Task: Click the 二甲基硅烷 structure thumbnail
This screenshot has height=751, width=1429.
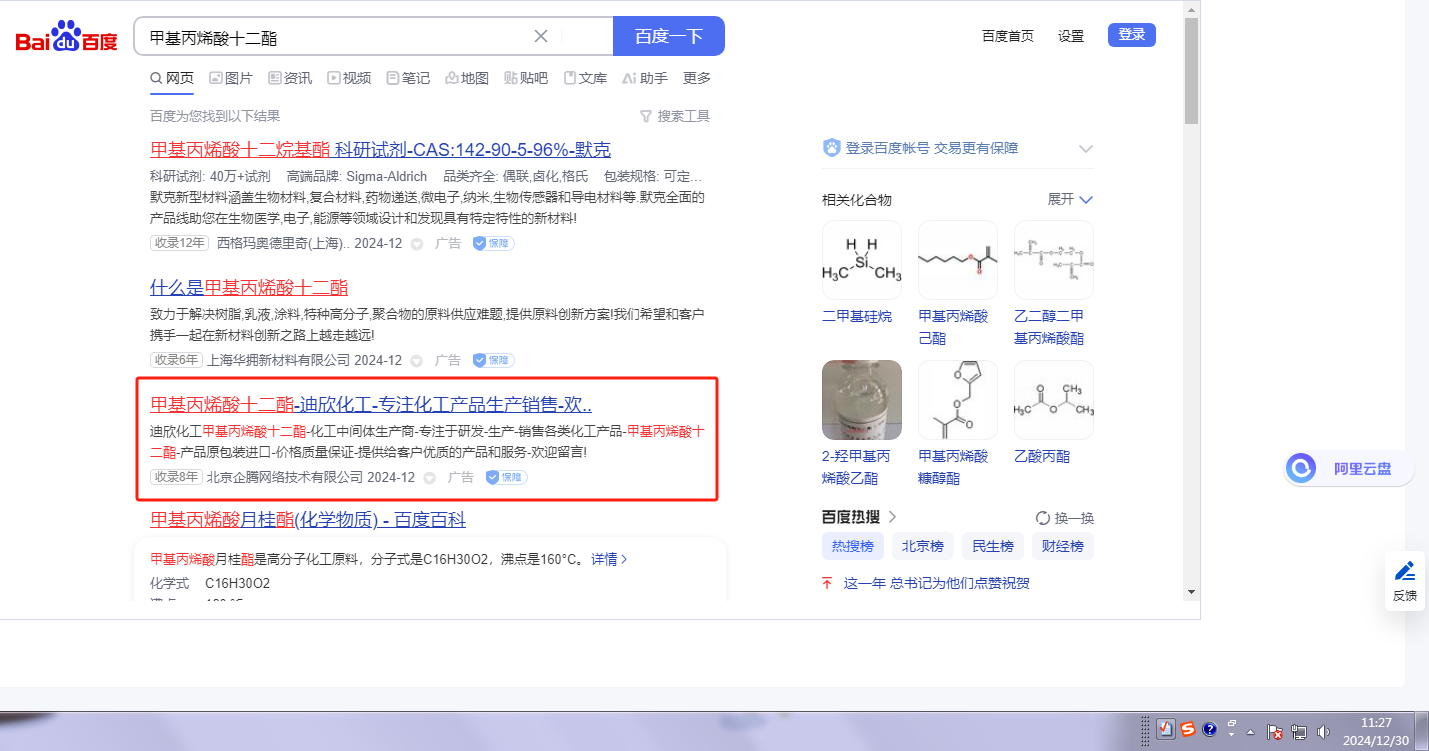Action: (861, 260)
